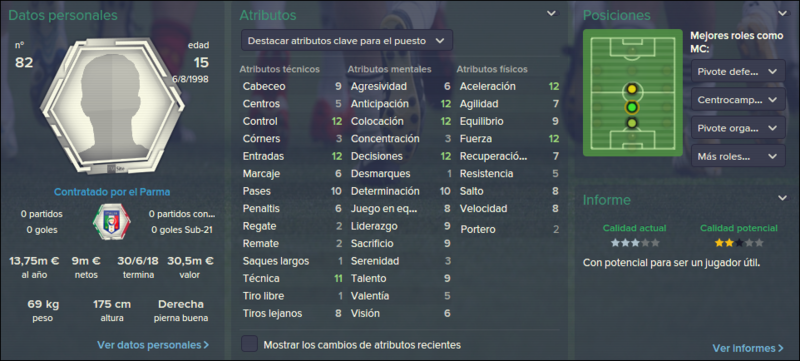Open the Contratado por el Parma link
Screen dimensions: 800x361
pyautogui.click(x=112, y=192)
